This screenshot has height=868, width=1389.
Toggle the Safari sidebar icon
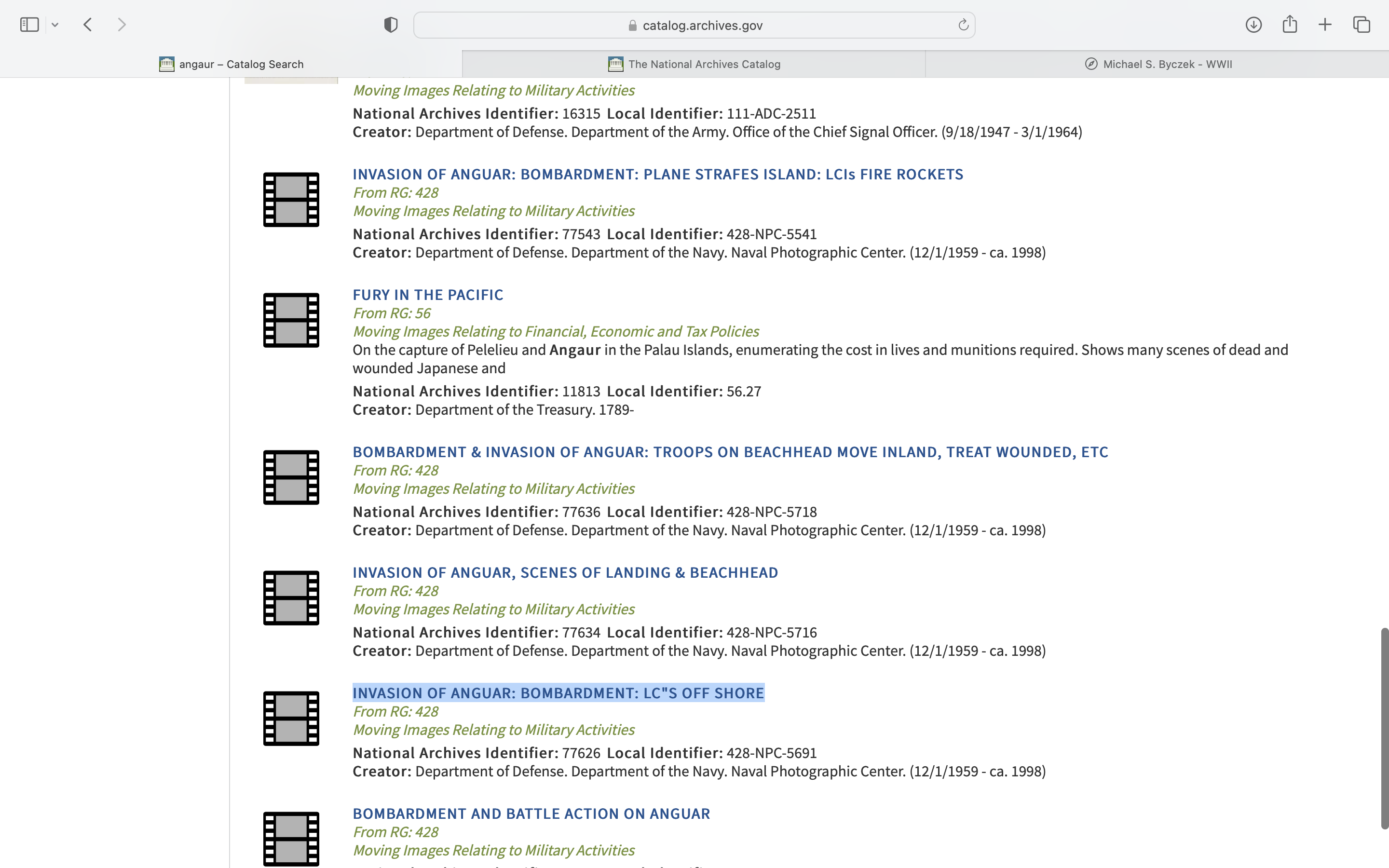coord(29,25)
